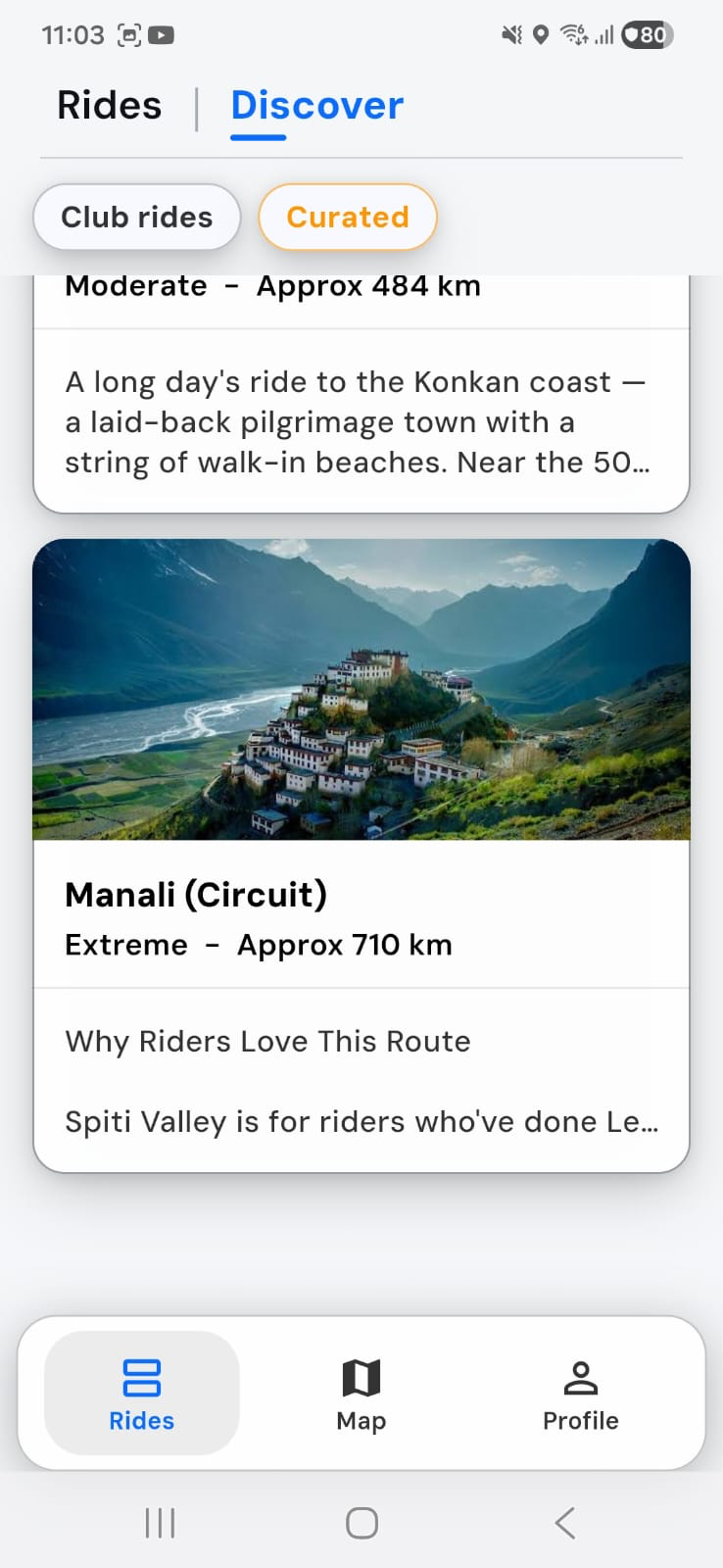Open the Manali (Circuit) ride title
The height and width of the screenshot is (1568, 723).
pyautogui.click(x=196, y=894)
